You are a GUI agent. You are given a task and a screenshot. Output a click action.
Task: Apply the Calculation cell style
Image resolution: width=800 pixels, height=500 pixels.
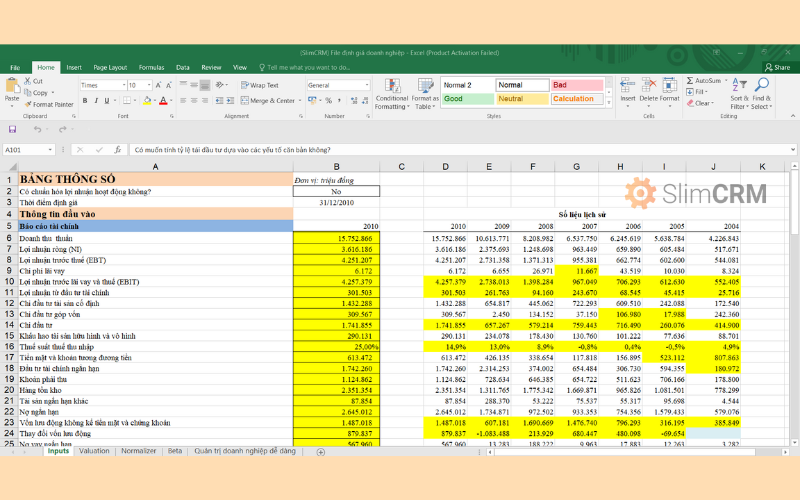tap(577, 99)
